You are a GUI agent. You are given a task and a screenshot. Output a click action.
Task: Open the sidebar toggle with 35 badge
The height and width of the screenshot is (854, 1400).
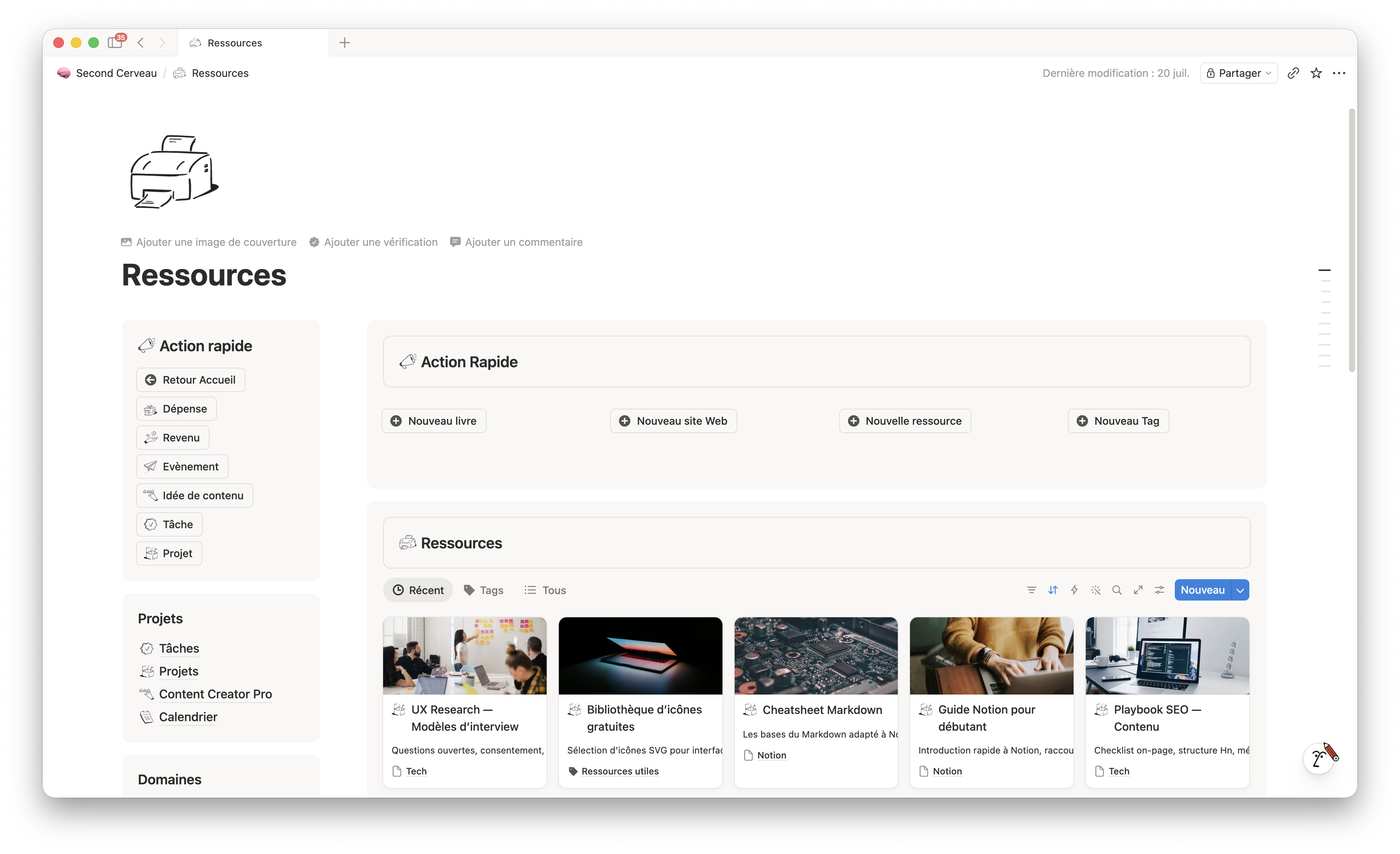(115, 43)
